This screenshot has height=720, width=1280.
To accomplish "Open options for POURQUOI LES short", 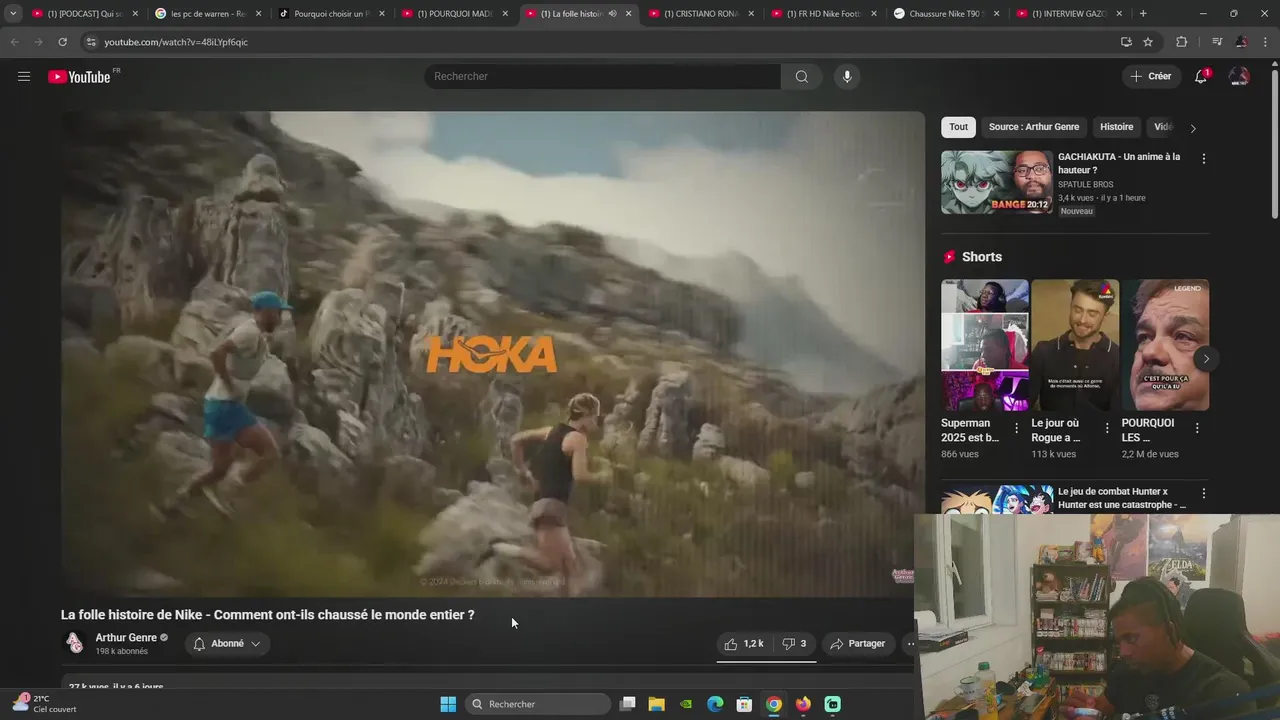I will pos(1197,428).
